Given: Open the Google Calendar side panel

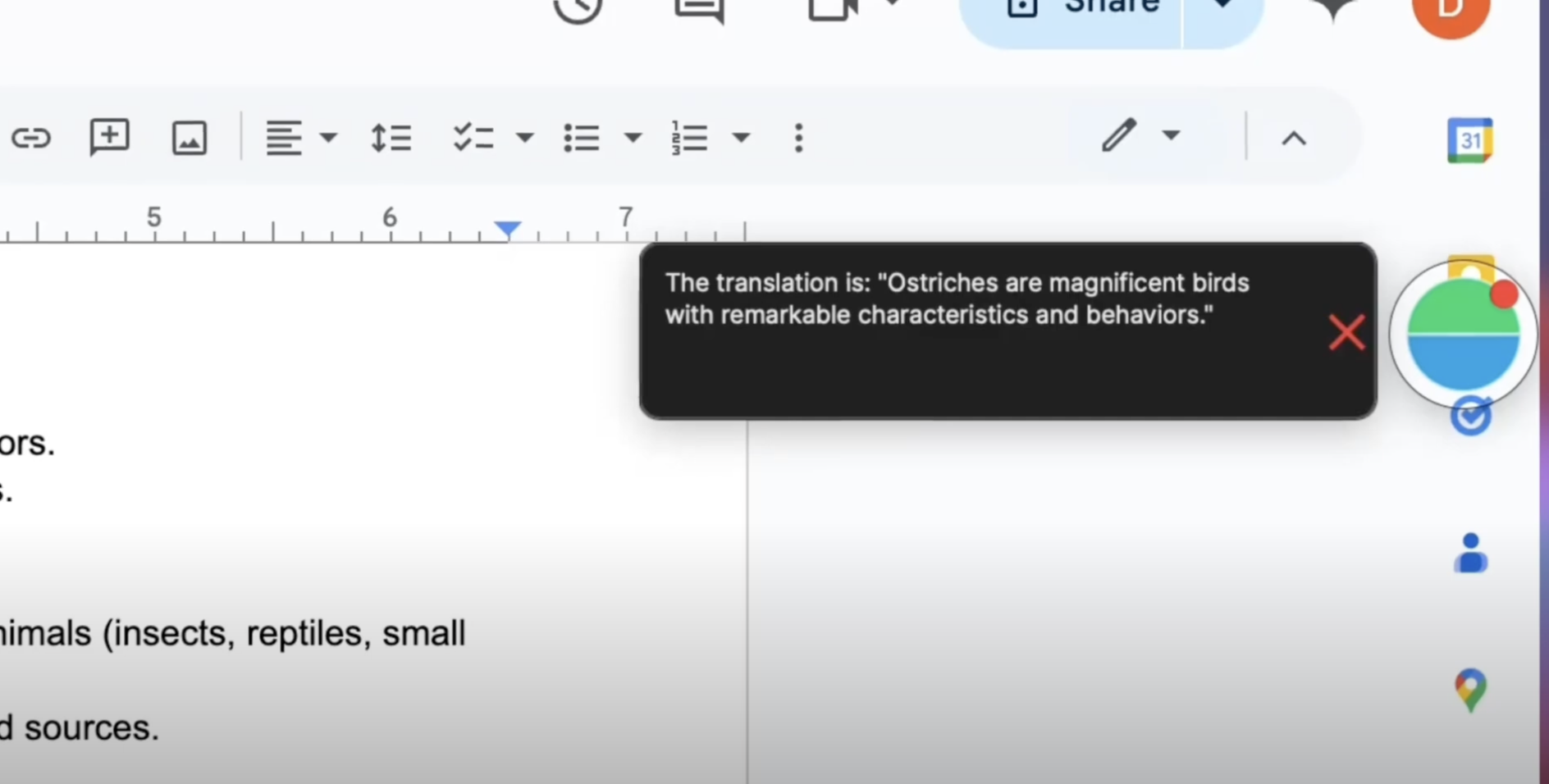Looking at the screenshot, I should click(x=1469, y=140).
